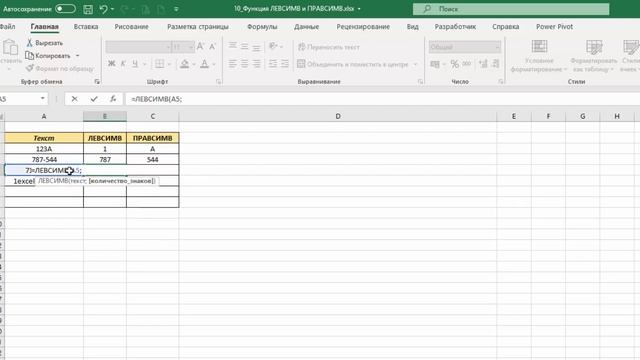Viewport: 640px width, 360px height.
Task: Open the font size dropdown
Action: [x=191, y=47]
